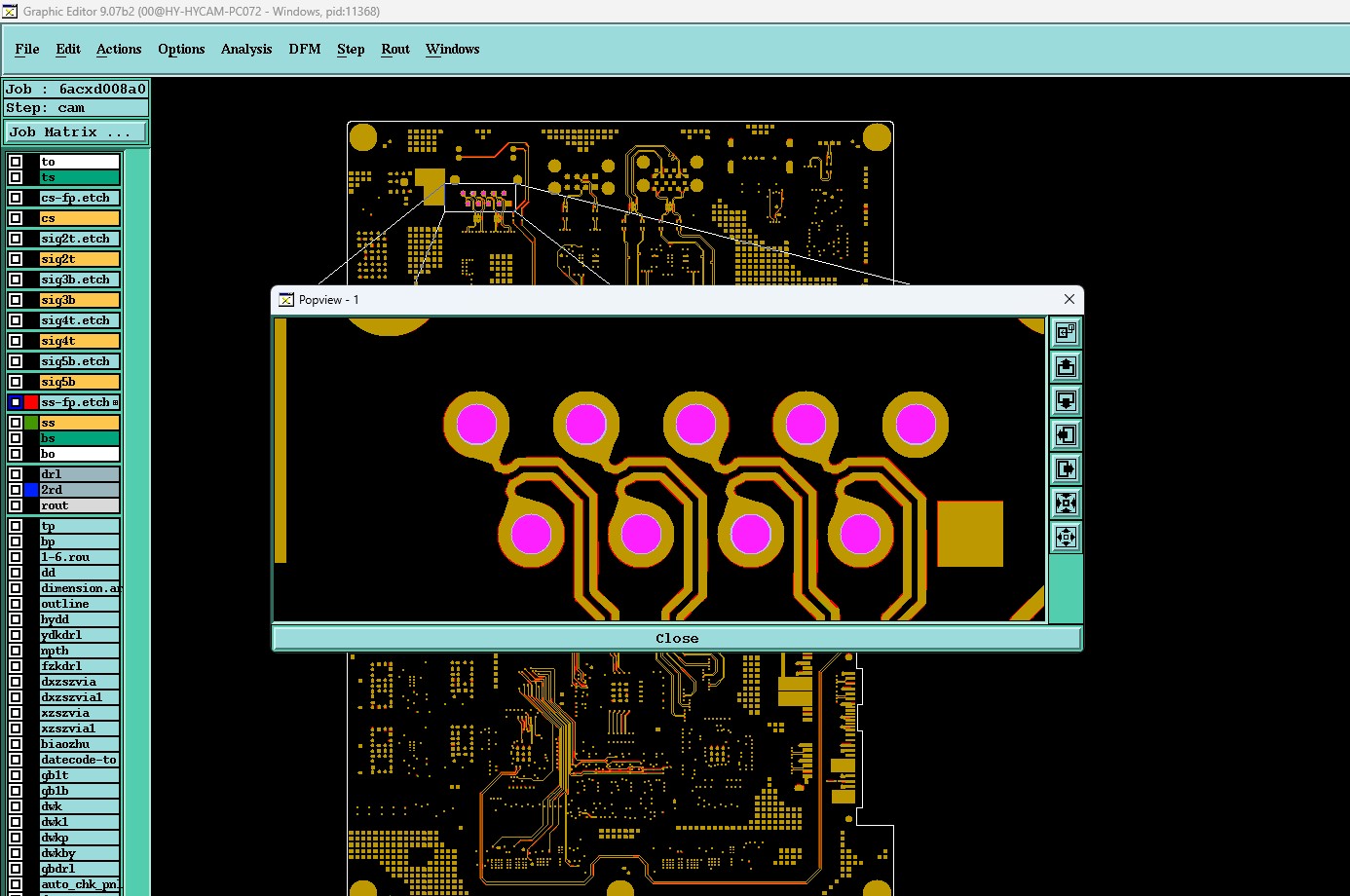
Task: Open the Windows menu
Action: point(453,49)
